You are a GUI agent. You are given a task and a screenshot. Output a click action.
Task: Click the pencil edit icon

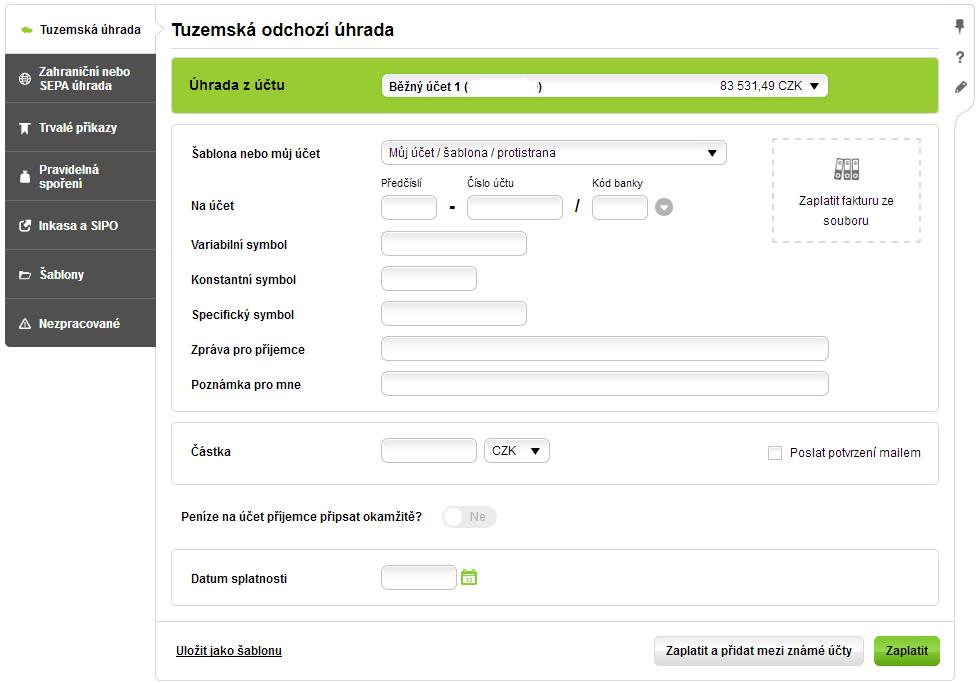(x=960, y=87)
